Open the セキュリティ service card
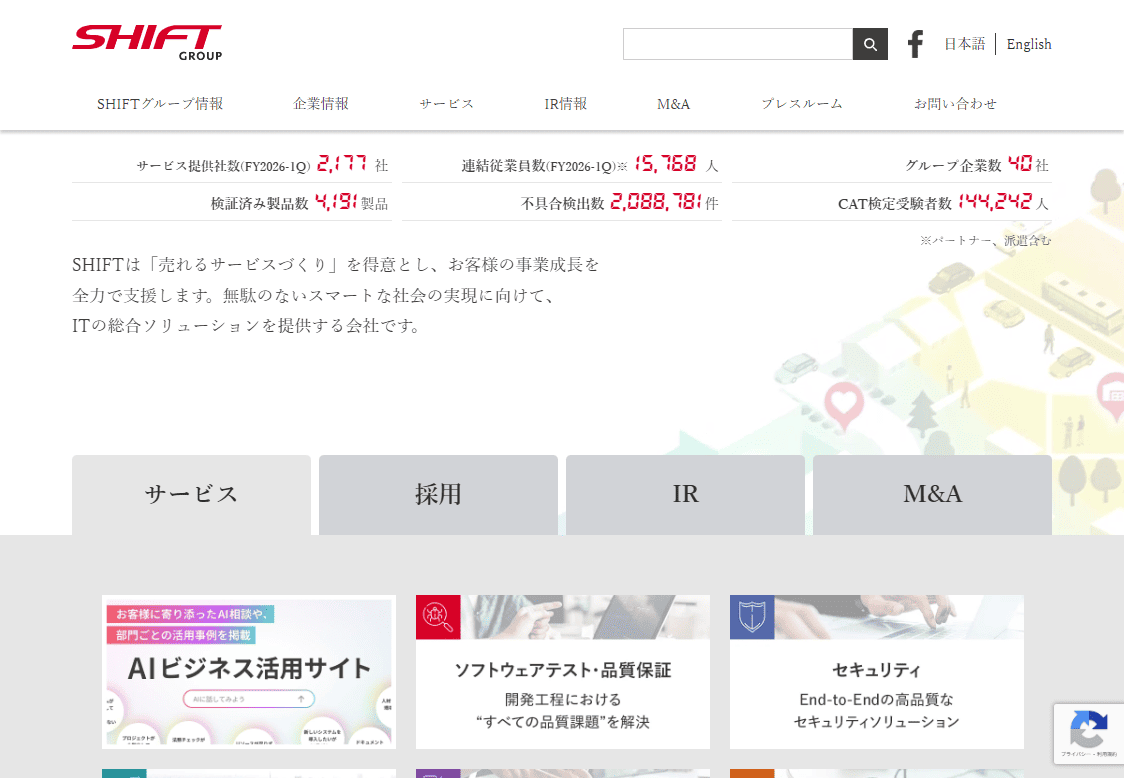The width and height of the screenshot is (1124, 778). pyautogui.click(x=876, y=671)
